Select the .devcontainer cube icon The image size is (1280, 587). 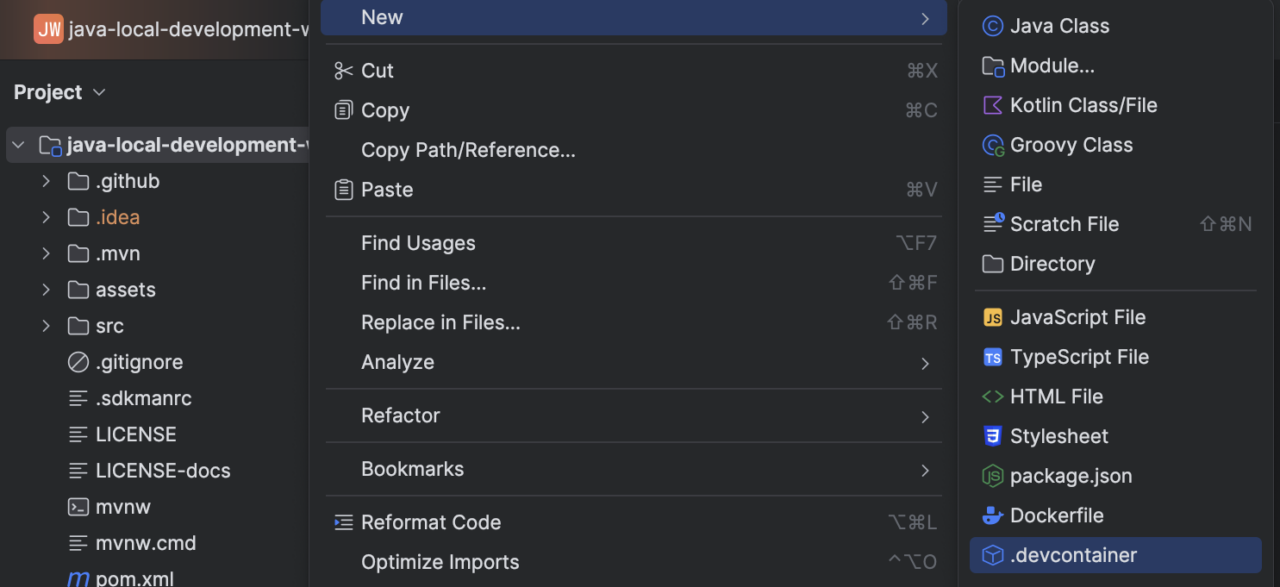pyautogui.click(x=992, y=555)
